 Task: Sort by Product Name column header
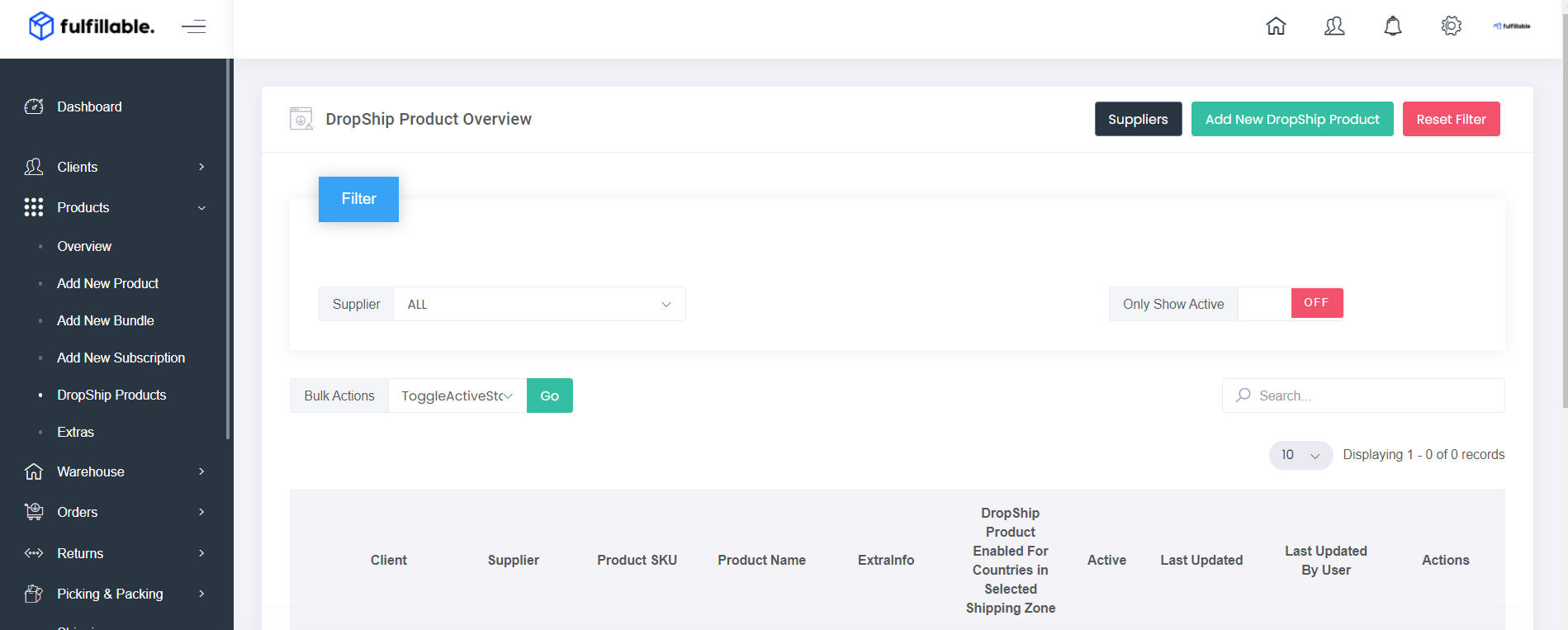(761, 560)
